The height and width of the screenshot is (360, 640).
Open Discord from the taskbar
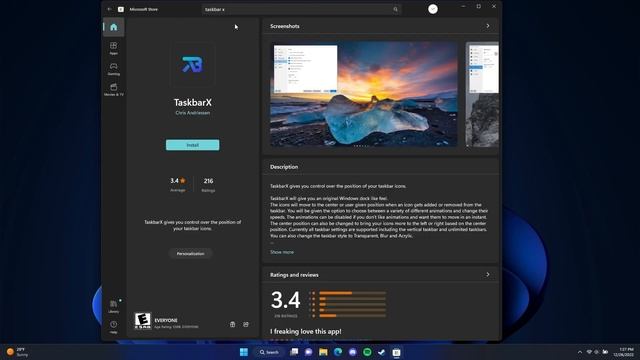[x=353, y=352]
